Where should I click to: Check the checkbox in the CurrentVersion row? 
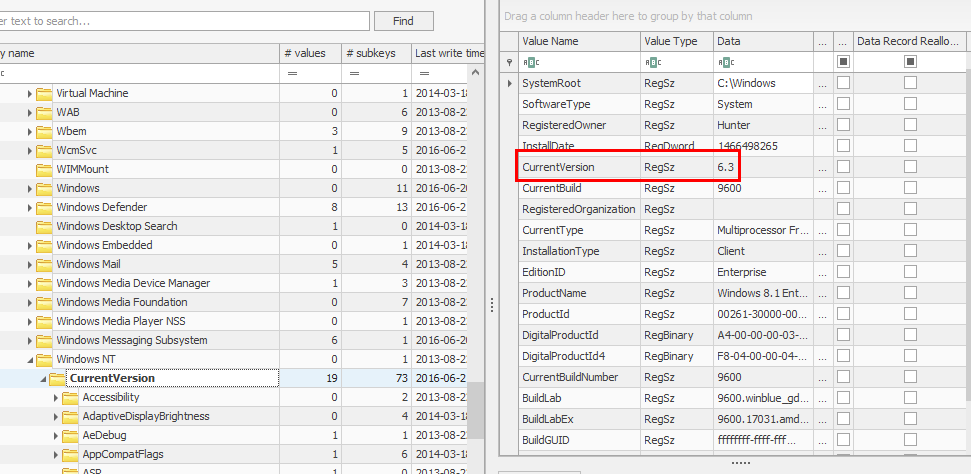(x=843, y=167)
